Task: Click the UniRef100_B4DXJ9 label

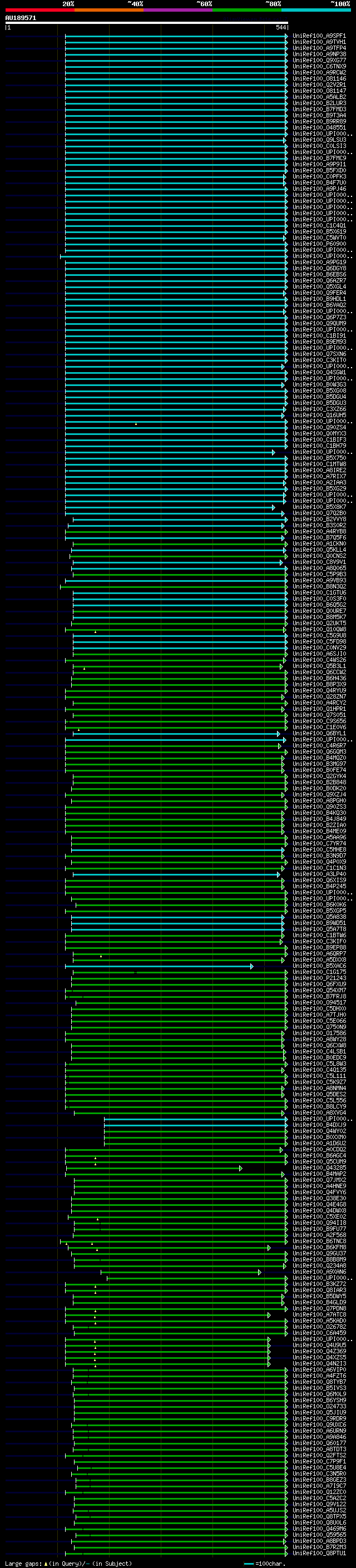Action: tap(319, 1125)
